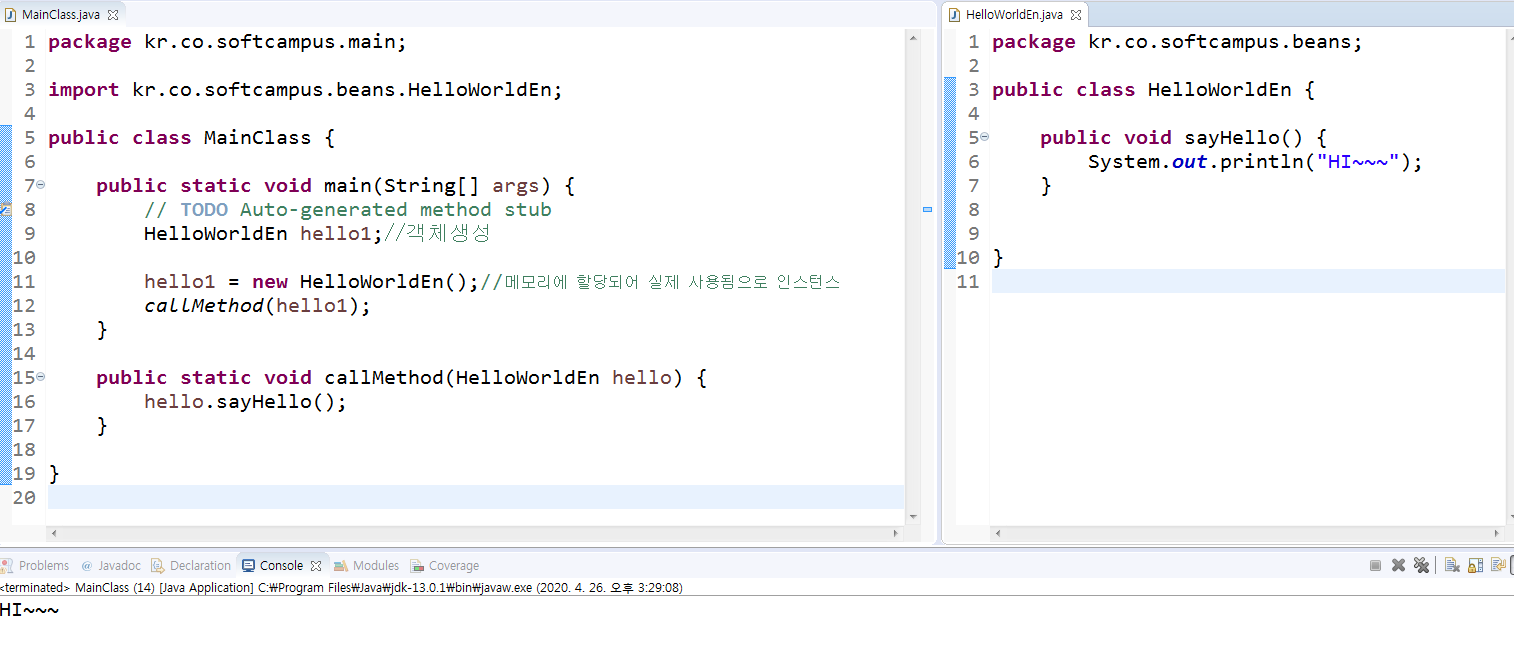Open the Javadoc view tab

[111, 566]
